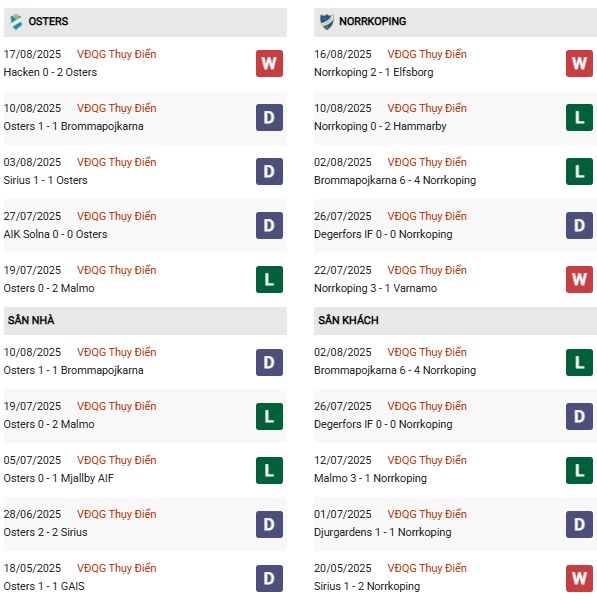Select the Brommapojkarna 6-4 Norrkoping result under NORRKOPING
Viewport: 597px width, 602px height.
coord(395,180)
